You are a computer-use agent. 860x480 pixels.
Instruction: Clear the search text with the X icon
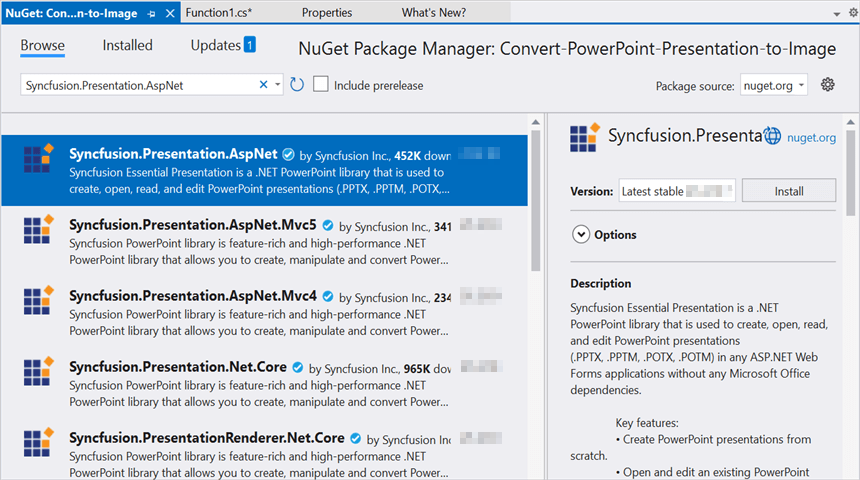point(264,85)
